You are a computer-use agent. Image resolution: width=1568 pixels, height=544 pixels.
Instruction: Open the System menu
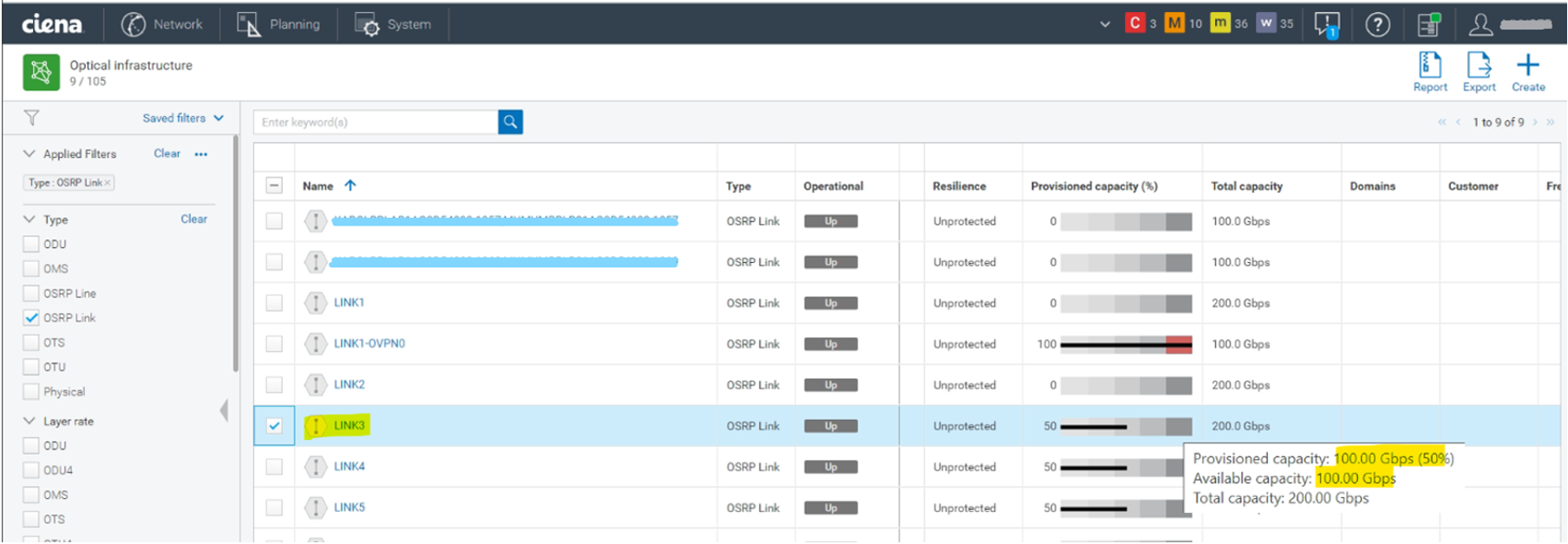click(393, 24)
